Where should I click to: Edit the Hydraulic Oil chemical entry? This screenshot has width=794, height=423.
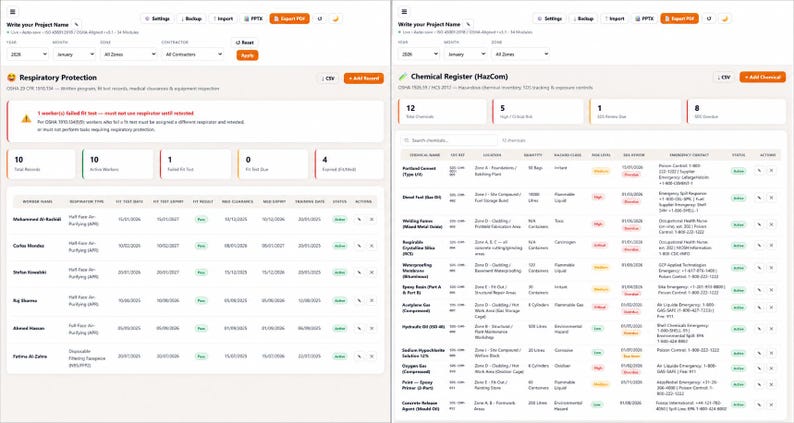pos(759,329)
